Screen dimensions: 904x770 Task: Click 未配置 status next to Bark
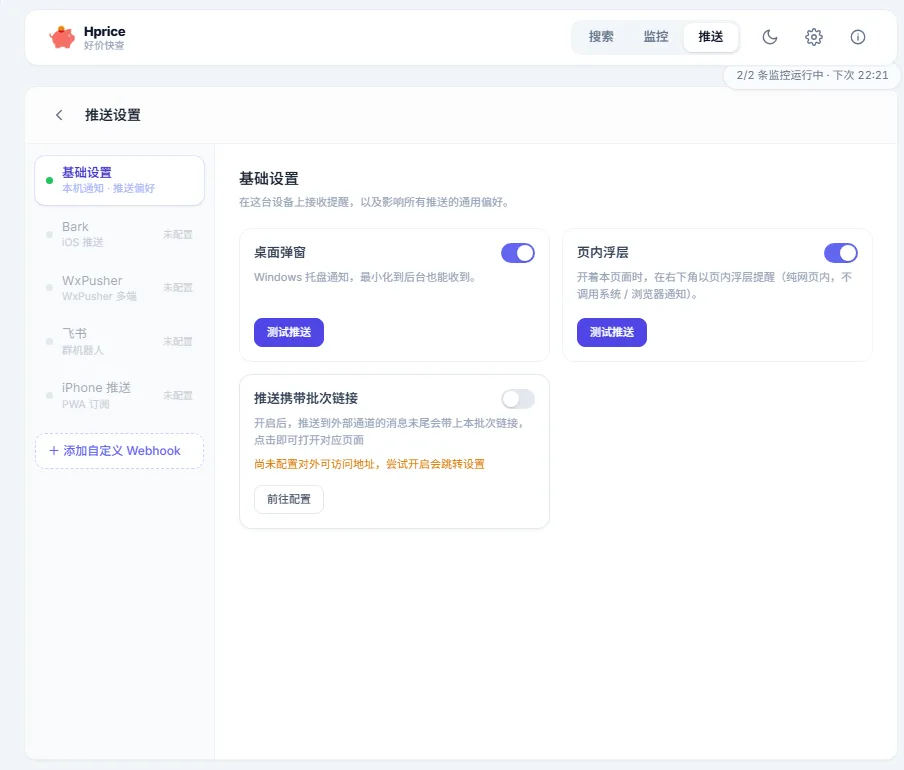tap(178, 235)
